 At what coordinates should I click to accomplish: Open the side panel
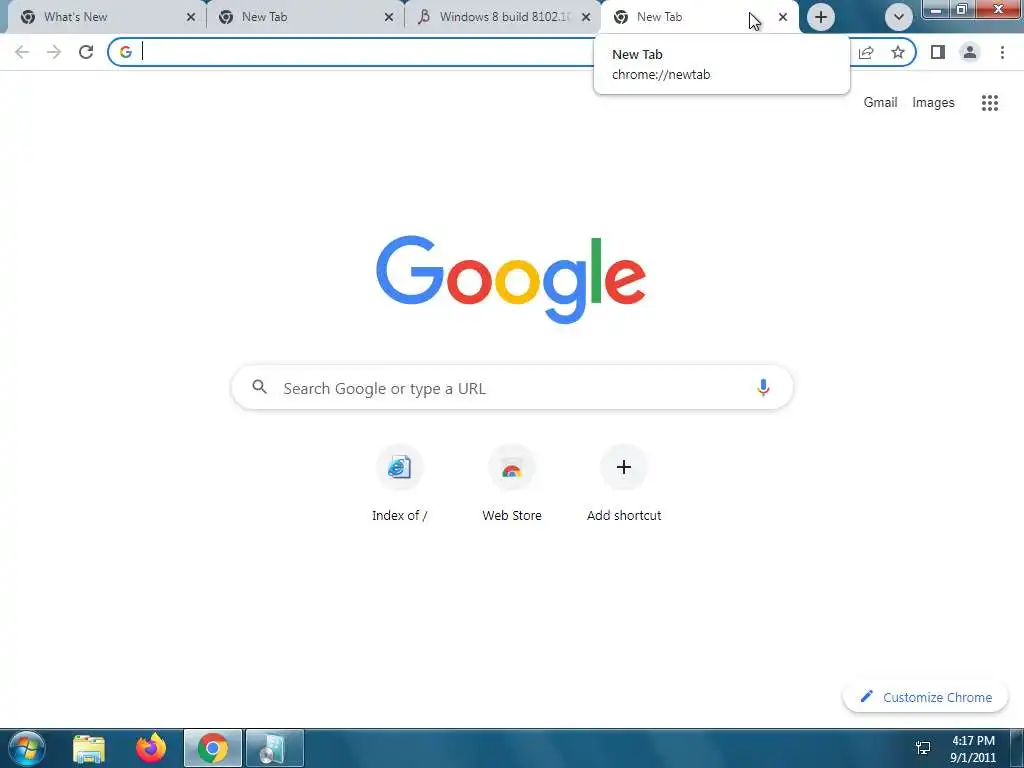[938, 52]
